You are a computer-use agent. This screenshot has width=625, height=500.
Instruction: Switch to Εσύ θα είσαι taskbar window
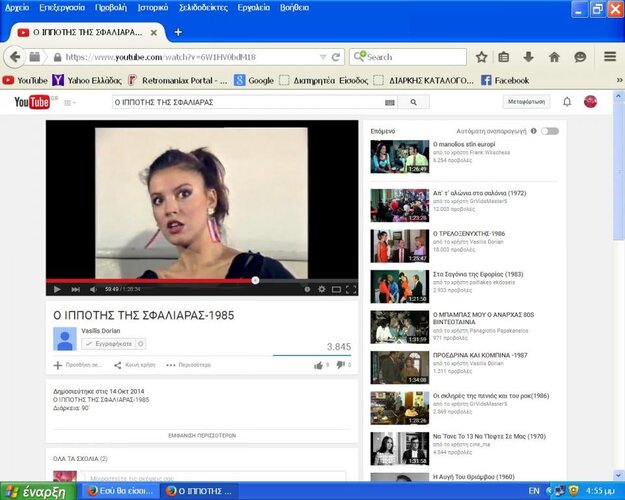pyautogui.click(x=120, y=491)
